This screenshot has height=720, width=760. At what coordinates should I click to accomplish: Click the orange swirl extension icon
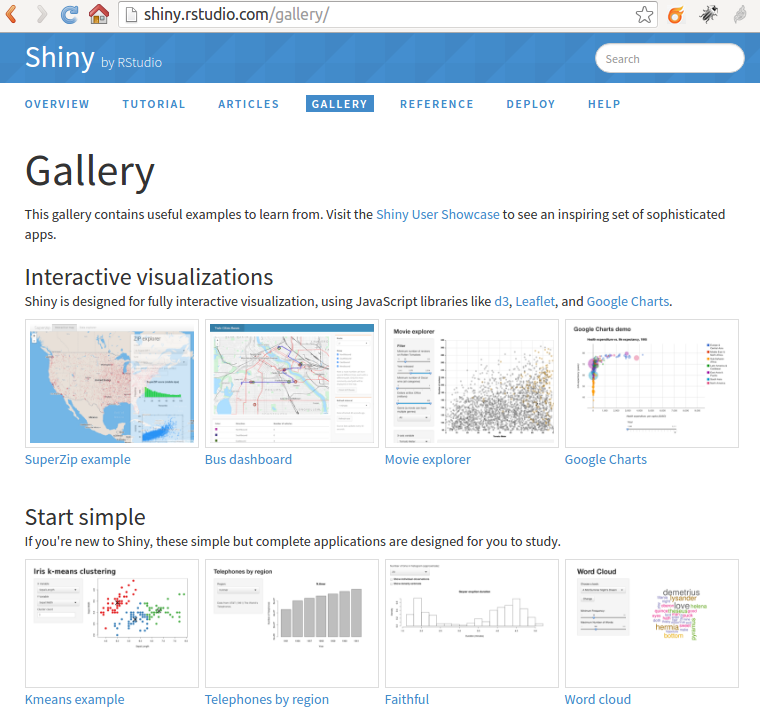click(x=676, y=15)
